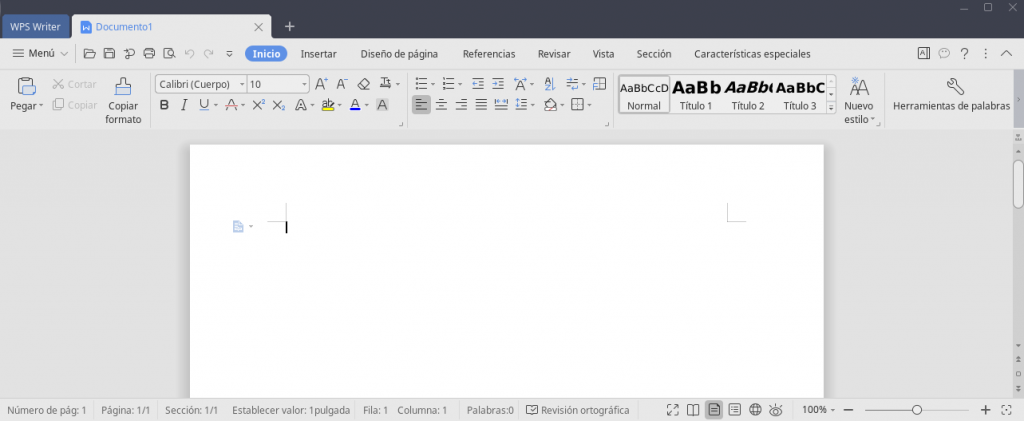
Task: Open the Menú button
Action: click(x=40, y=54)
